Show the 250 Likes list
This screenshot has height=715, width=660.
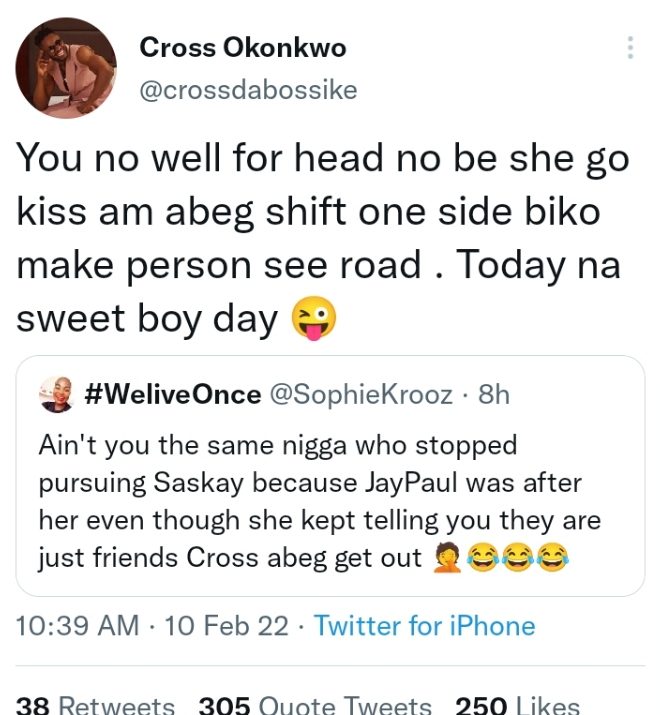pos(516,705)
